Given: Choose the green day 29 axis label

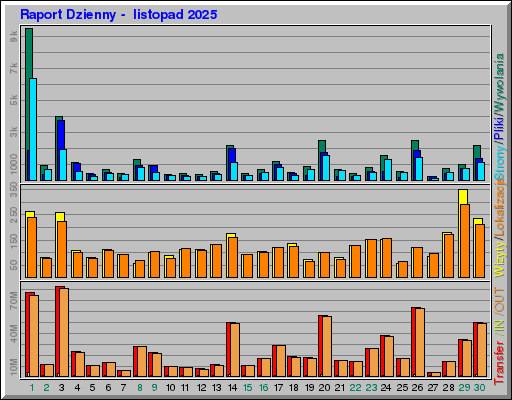Looking at the screenshot, I should 464,388.
